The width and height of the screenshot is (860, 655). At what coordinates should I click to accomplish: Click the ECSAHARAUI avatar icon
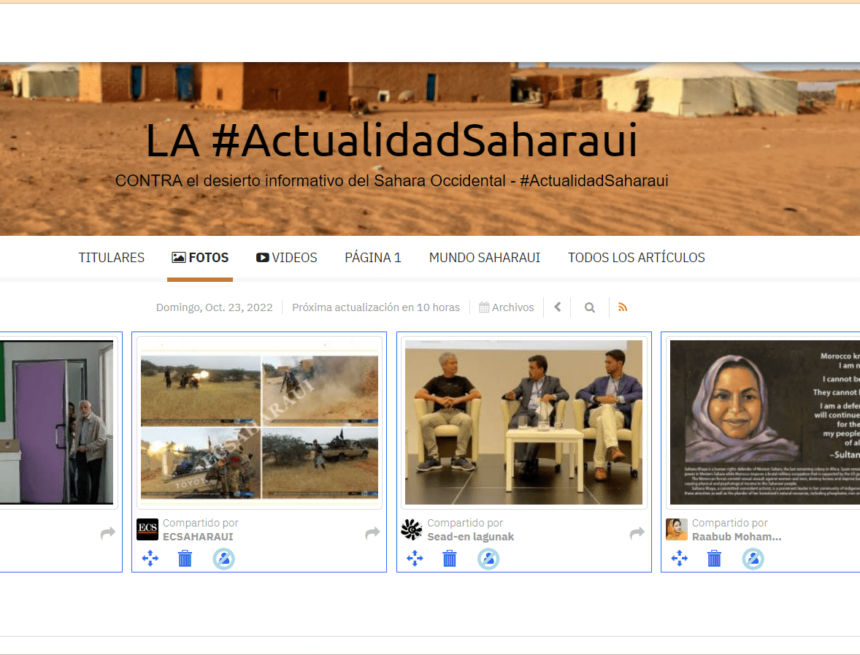pyautogui.click(x=147, y=528)
